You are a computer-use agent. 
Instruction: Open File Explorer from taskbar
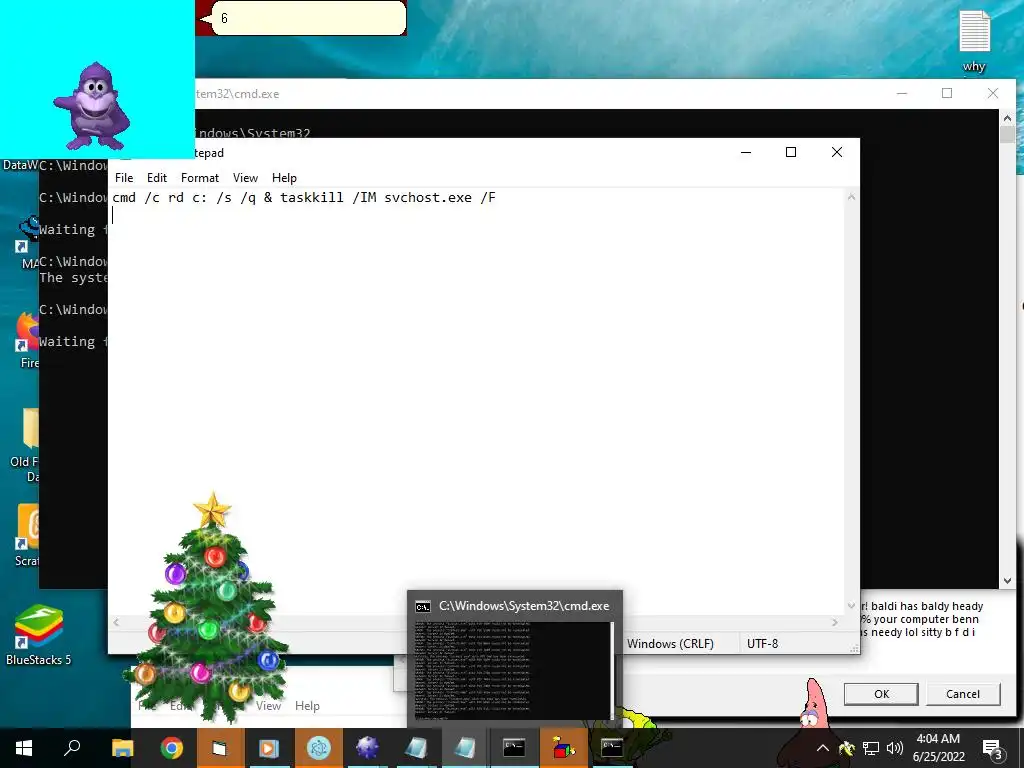[122, 748]
